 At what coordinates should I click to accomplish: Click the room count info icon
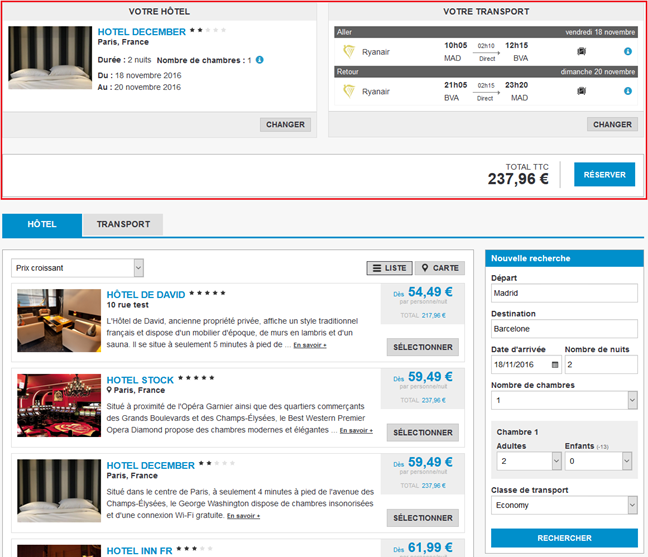(260, 60)
